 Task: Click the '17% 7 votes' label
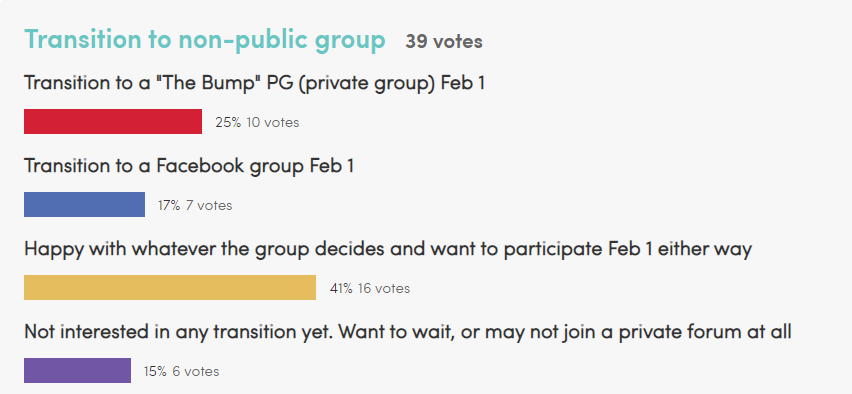tap(195, 205)
